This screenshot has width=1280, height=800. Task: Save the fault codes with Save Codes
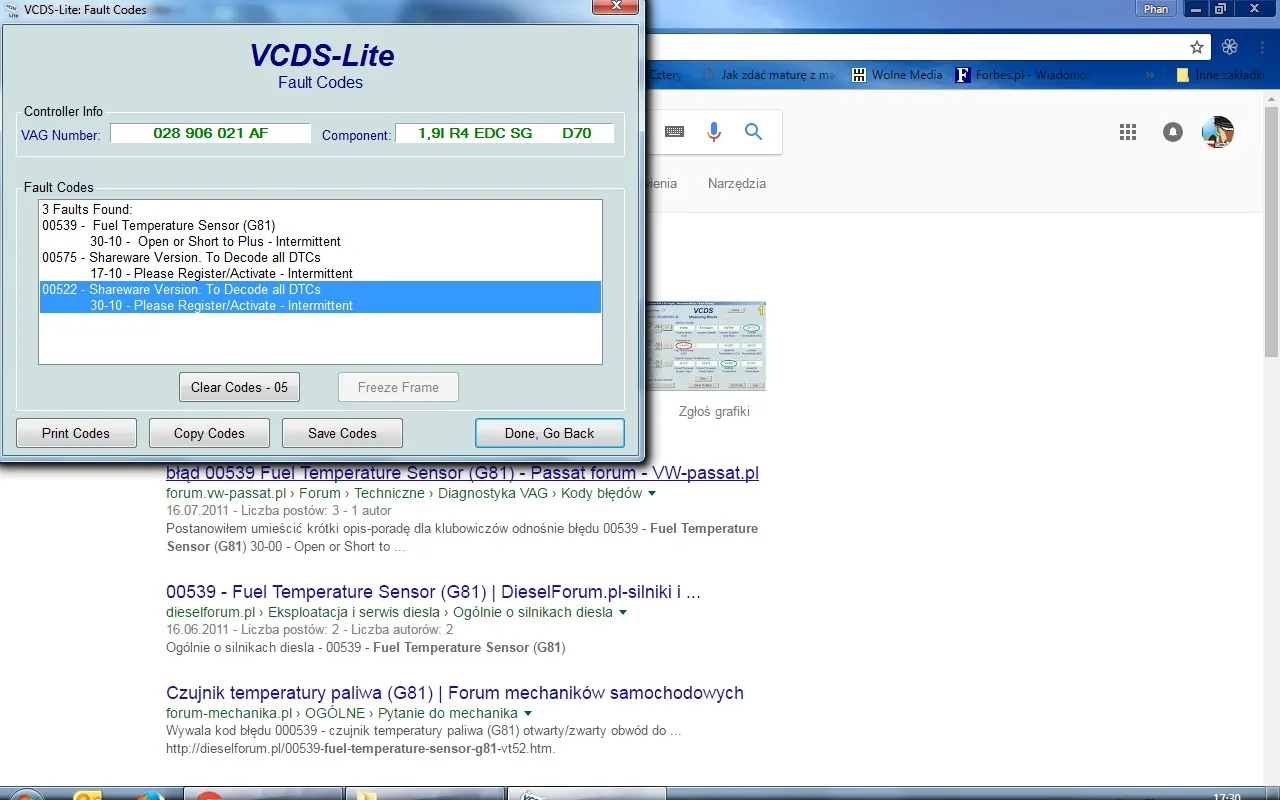click(342, 433)
